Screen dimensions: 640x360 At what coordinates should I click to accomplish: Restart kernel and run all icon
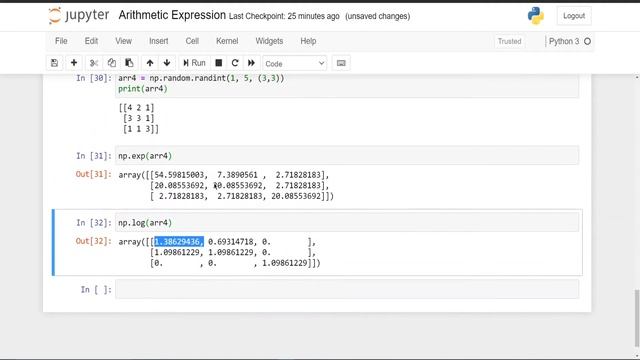pyautogui.click(x=251, y=63)
